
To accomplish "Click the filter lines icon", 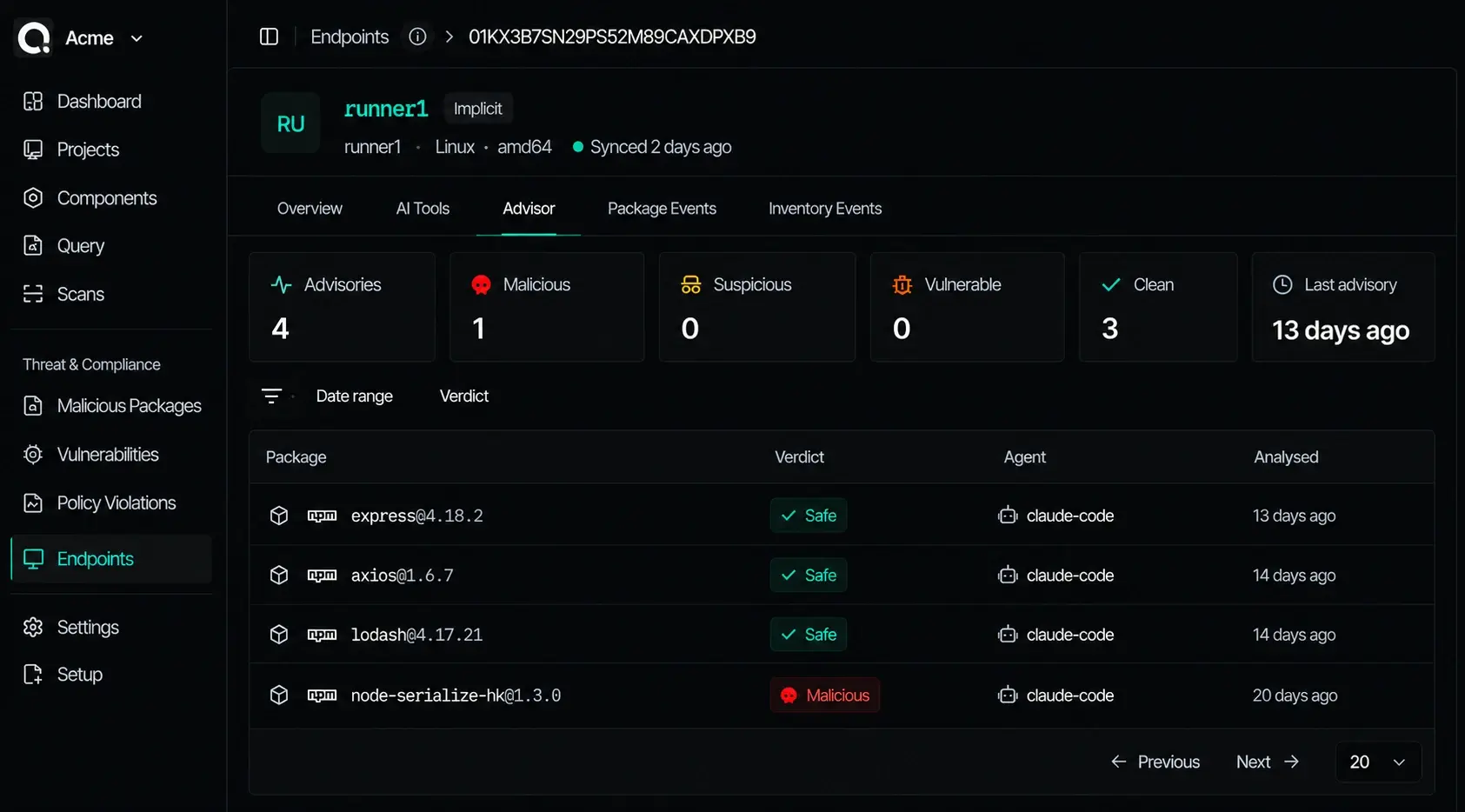I will pos(271,396).
